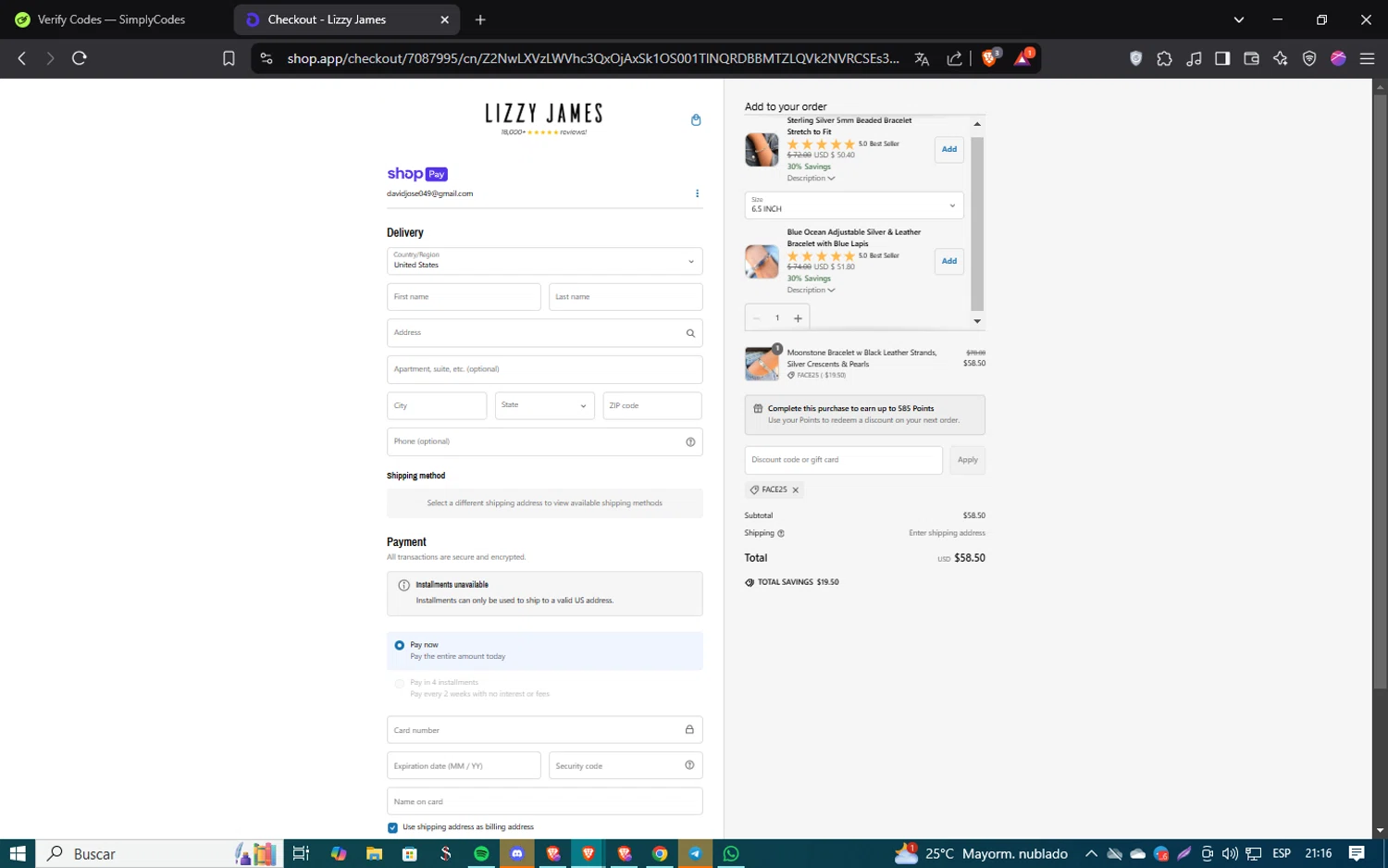Show hidden system tray icons
Image resolution: width=1388 pixels, height=868 pixels.
[1091, 853]
